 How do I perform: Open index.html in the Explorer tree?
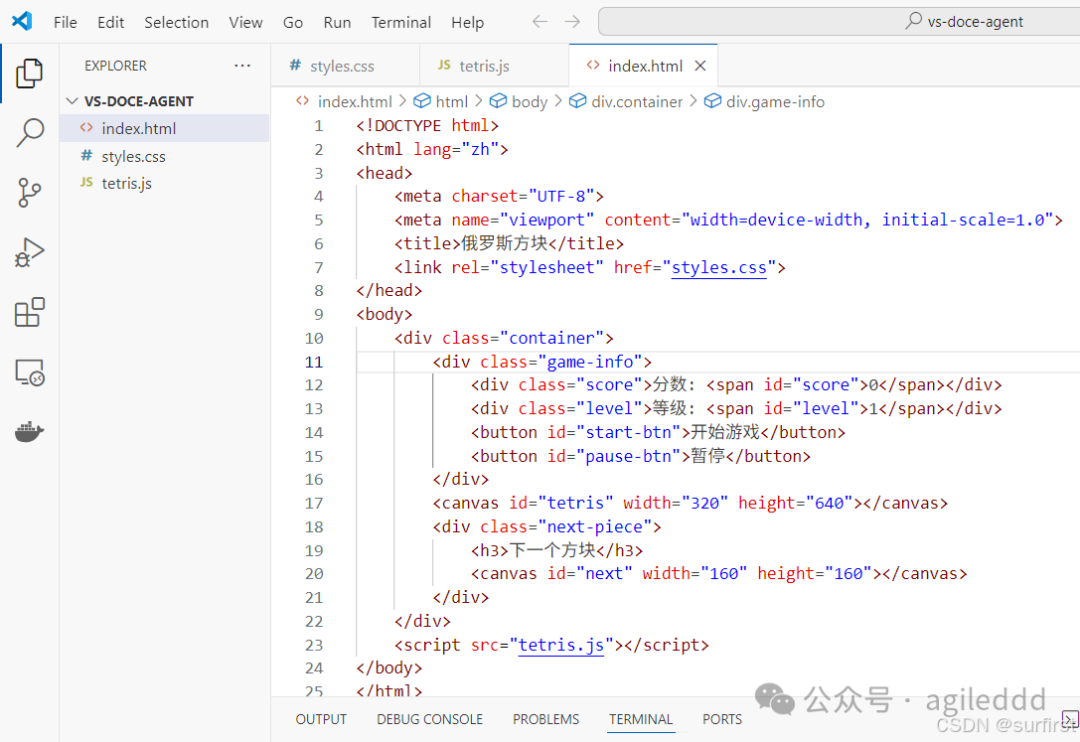pyautogui.click(x=164, y=128)
